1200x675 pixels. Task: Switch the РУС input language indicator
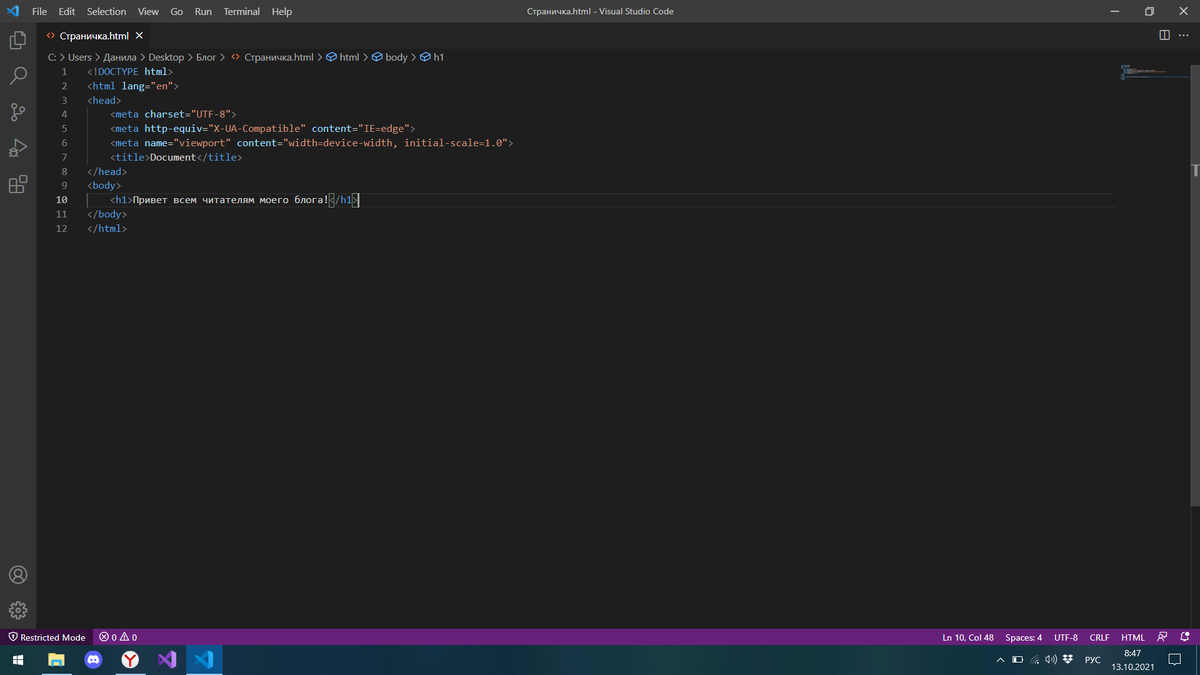pyautogui.click(x=1093, y=660)
